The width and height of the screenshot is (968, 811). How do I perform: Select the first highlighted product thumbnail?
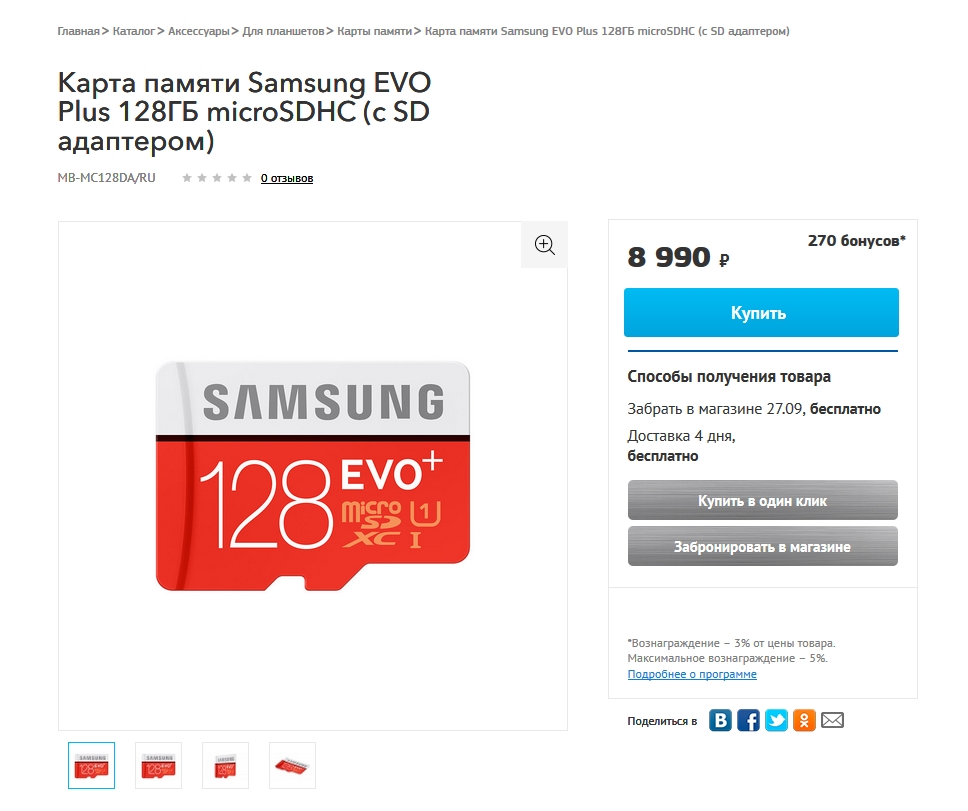coord(91,765)
